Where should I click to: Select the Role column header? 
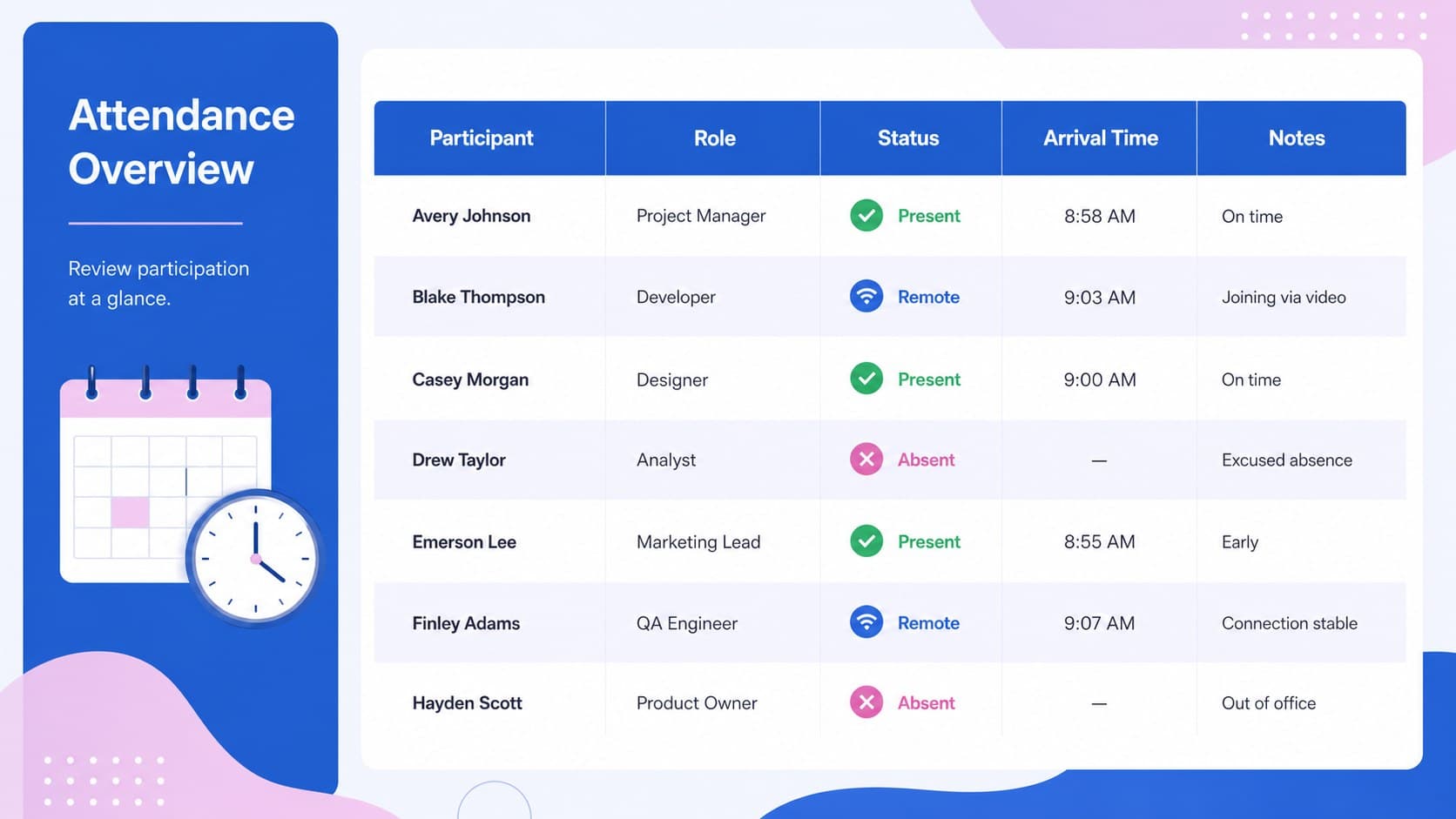[x=714, y=138]
